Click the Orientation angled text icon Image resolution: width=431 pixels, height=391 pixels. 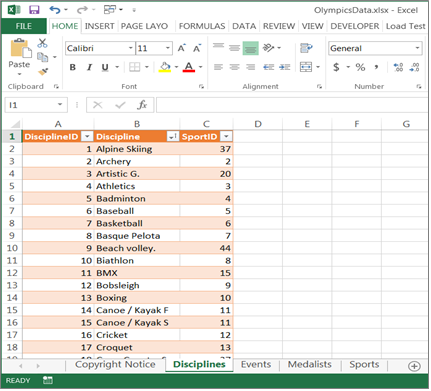[x=268, y=48]
